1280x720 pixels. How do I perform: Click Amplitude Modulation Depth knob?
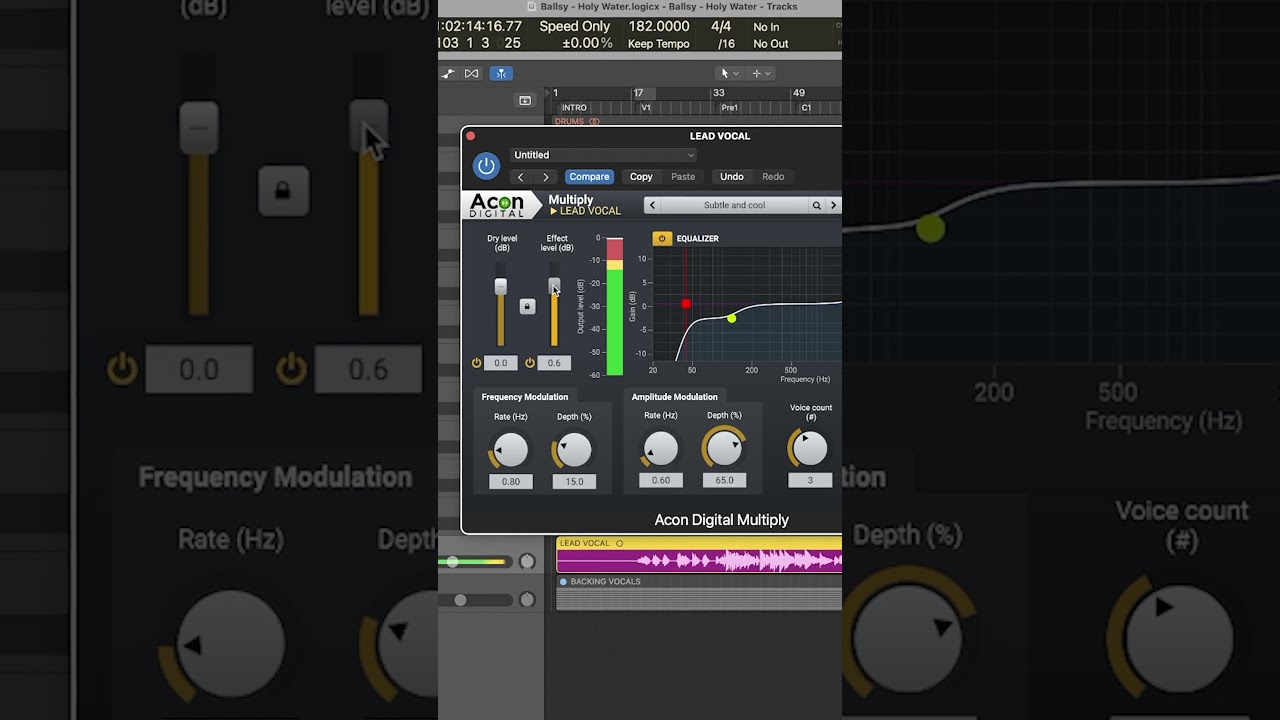click(x=724, y=449)
